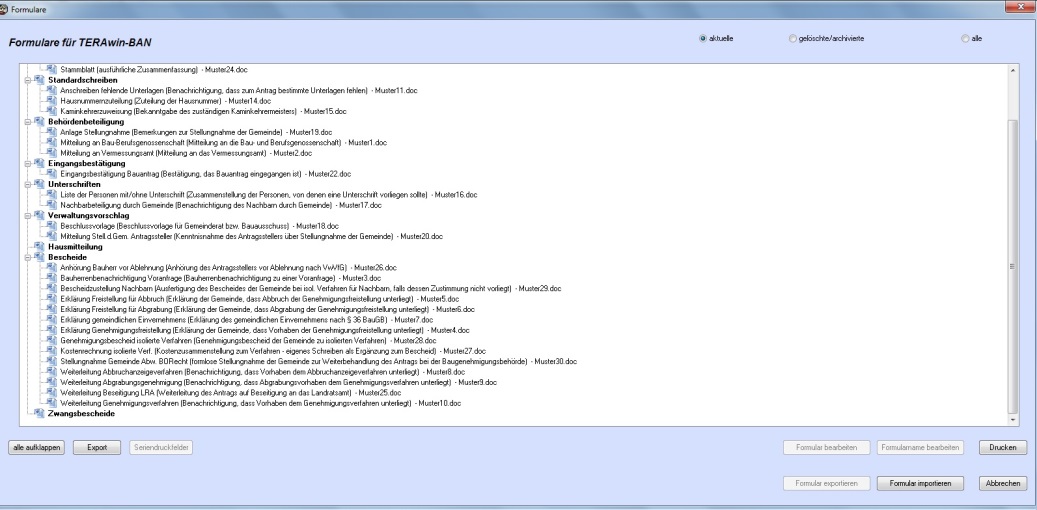Click the Bescheide category folder icon
The height and width of the screenshot is (510, 1037).
(x=39, y=257)
